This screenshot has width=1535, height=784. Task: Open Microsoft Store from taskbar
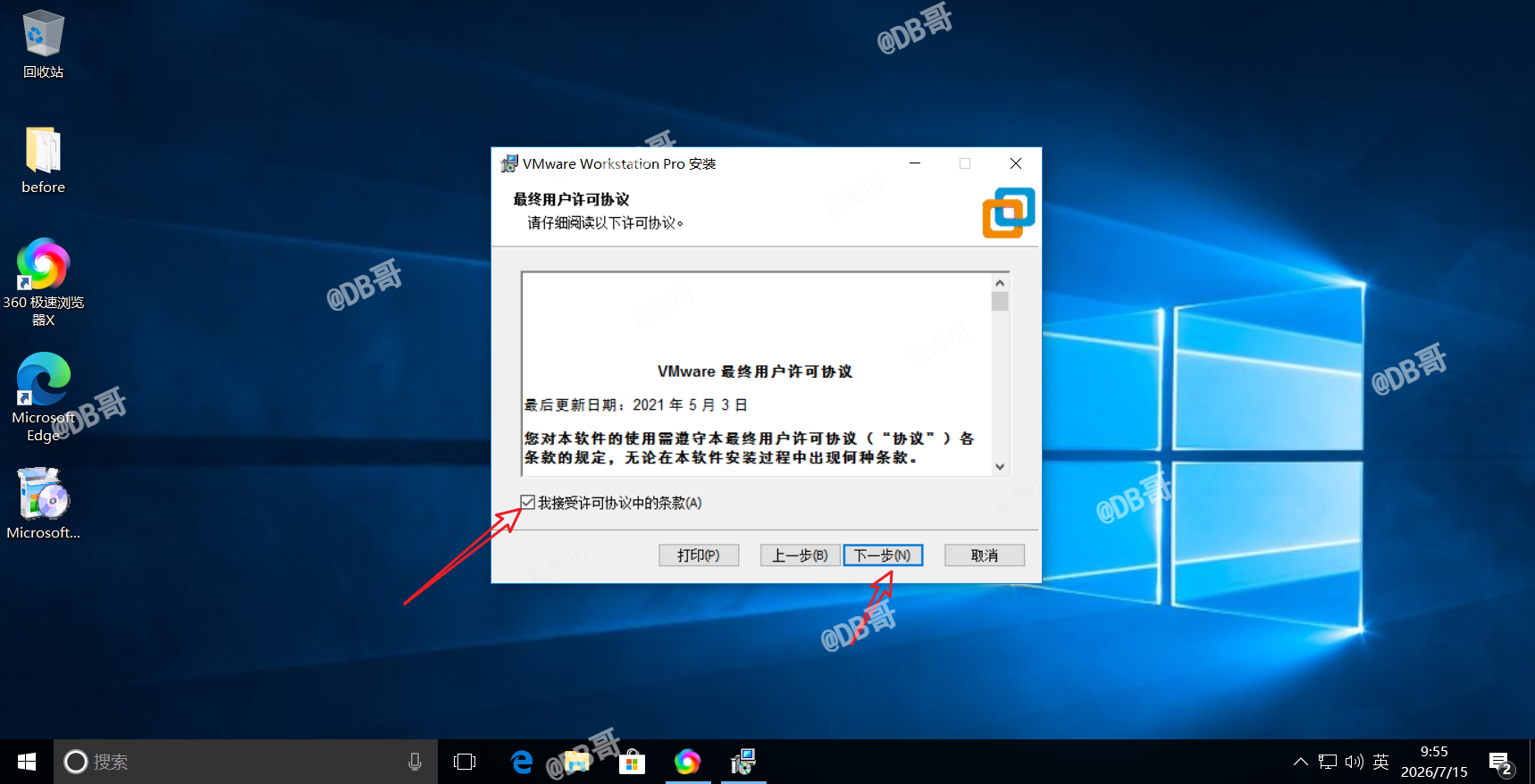pyautogui.click(x=632, y=762)
